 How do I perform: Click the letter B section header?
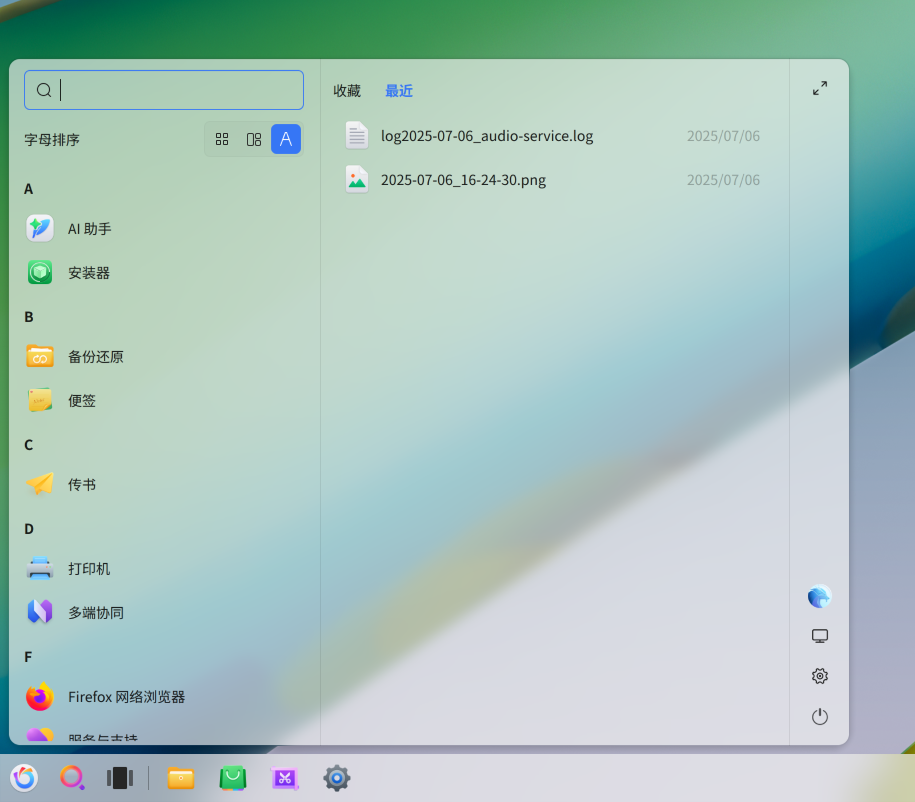click(x=29, y=317)
